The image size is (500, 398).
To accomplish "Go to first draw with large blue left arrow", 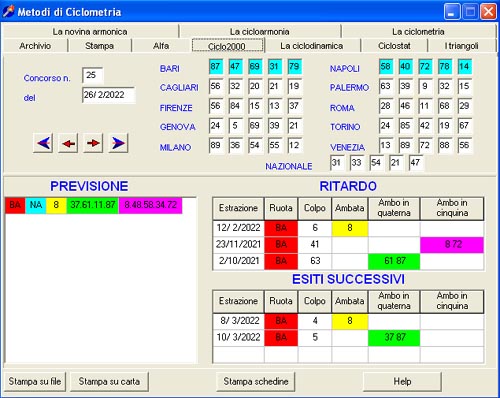I will coord(43,143).
